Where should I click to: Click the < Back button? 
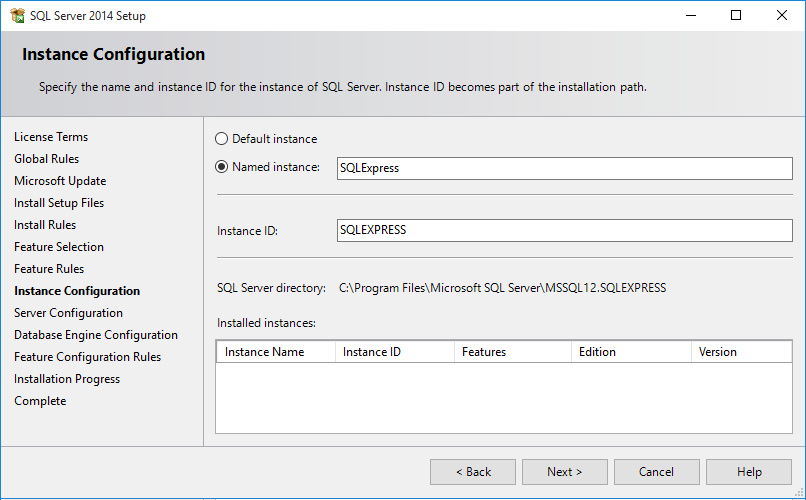[x=473, y=472]
